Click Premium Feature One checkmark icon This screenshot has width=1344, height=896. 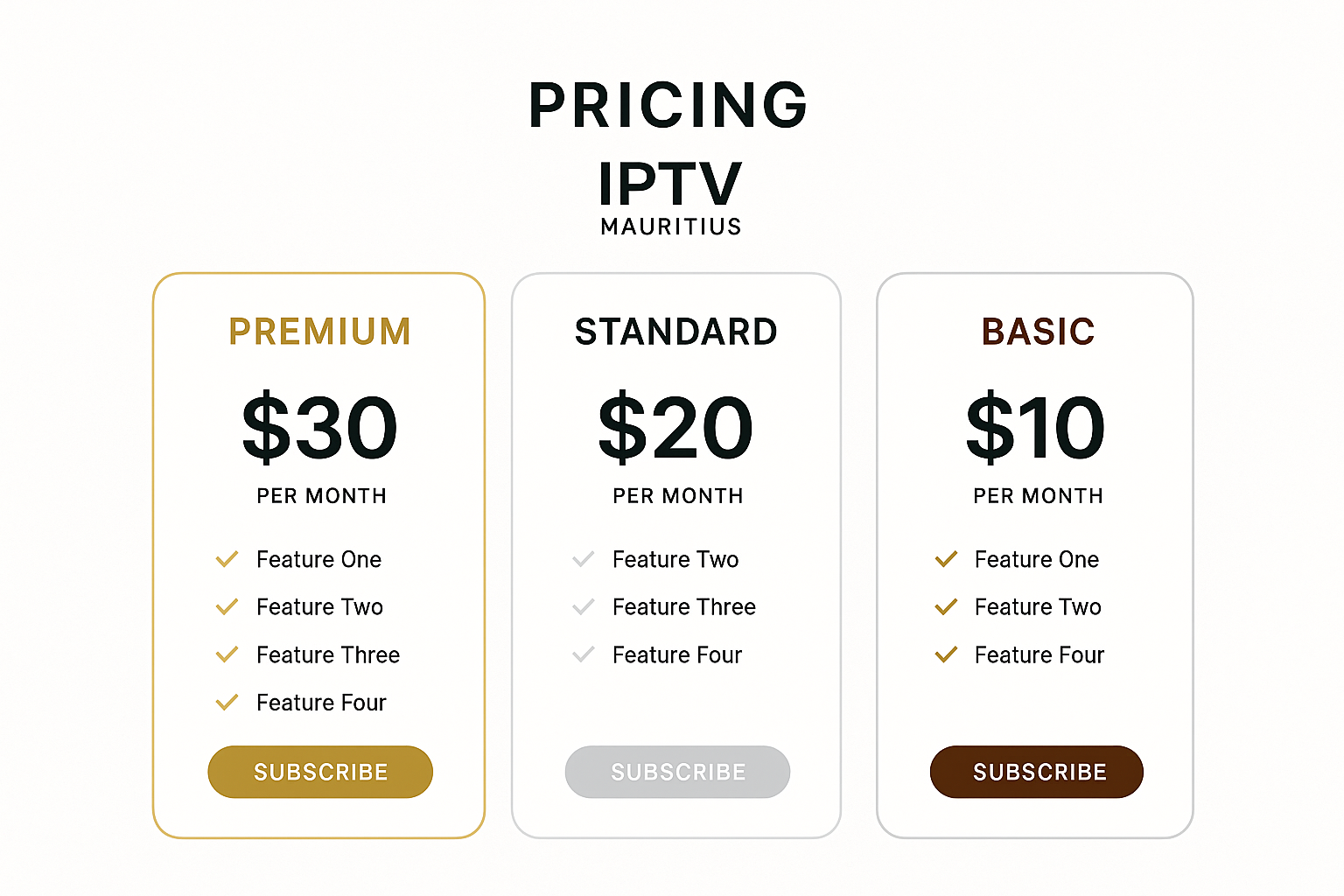point(227,559)
